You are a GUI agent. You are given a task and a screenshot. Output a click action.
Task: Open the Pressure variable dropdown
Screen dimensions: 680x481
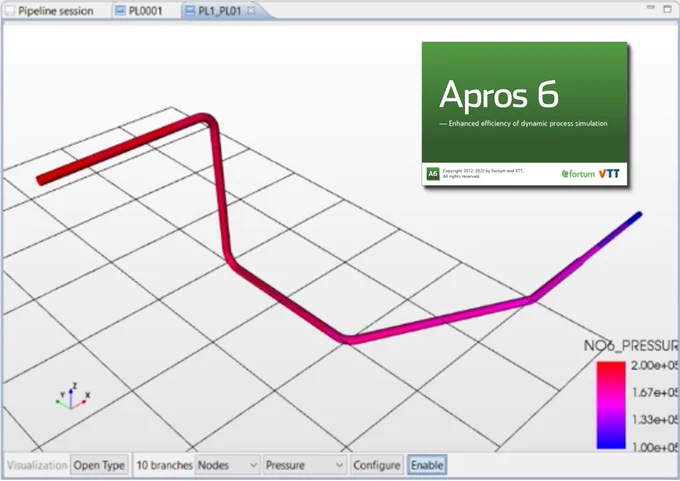pos(305,465)
